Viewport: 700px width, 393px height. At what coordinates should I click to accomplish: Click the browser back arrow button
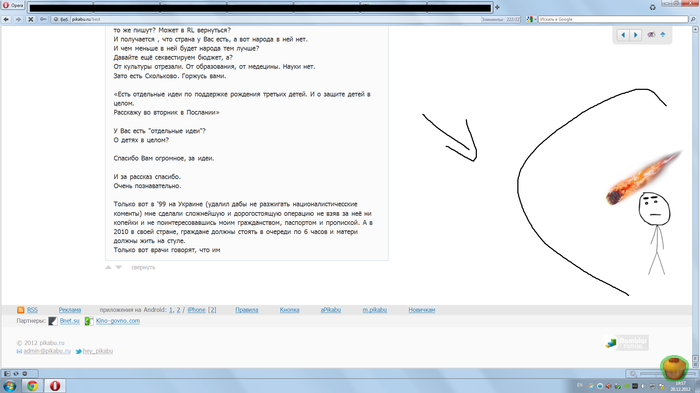click(6, 19)
